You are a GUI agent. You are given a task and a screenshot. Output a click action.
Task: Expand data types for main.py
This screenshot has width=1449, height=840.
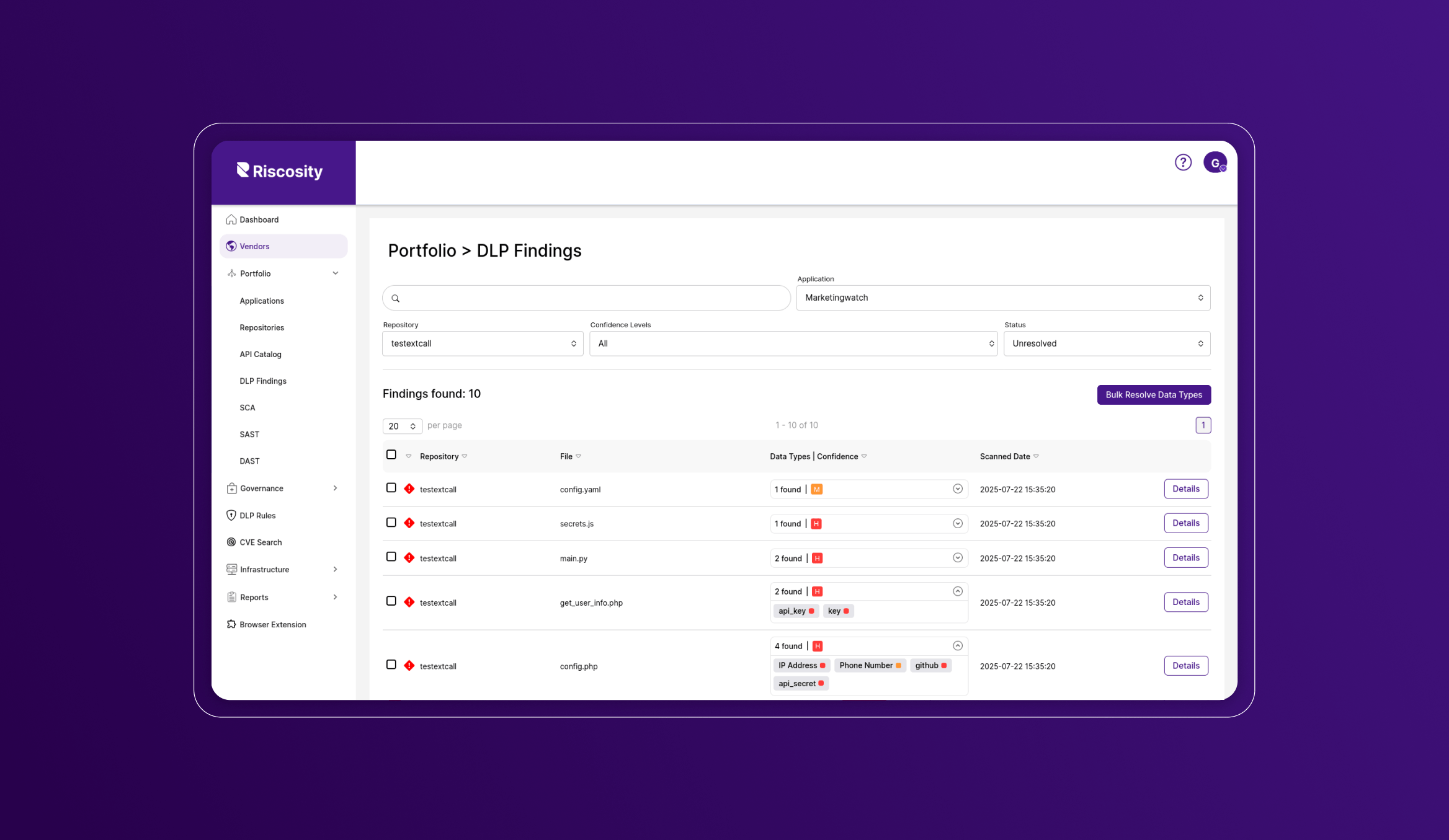point(958,558)
